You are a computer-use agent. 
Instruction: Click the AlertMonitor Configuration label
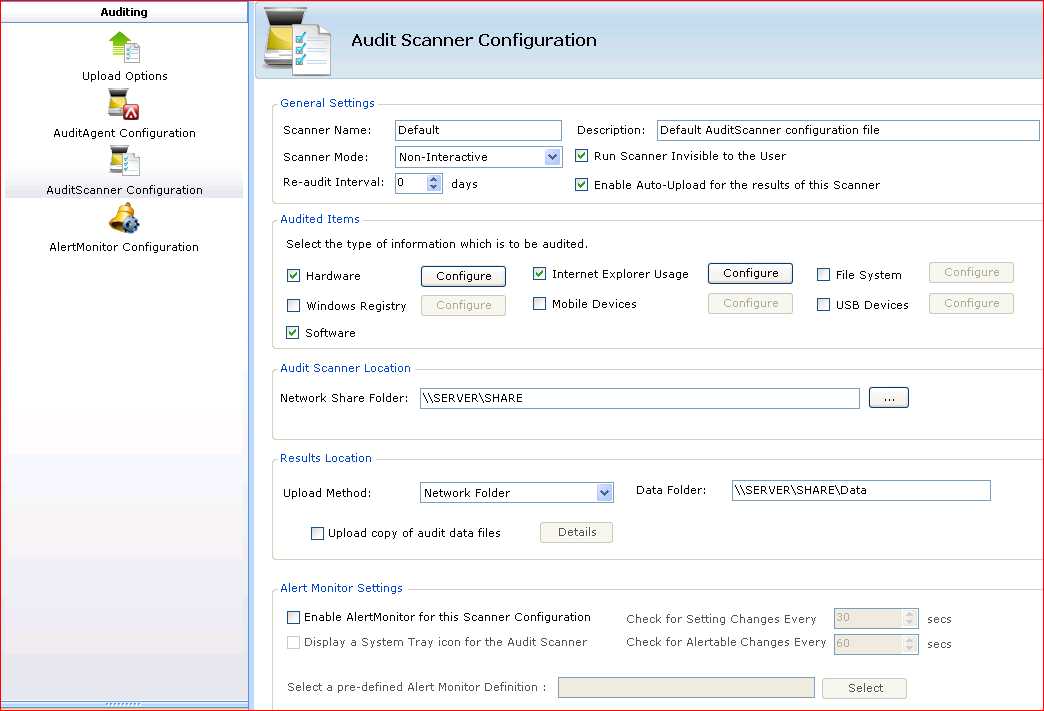point(124,247)
